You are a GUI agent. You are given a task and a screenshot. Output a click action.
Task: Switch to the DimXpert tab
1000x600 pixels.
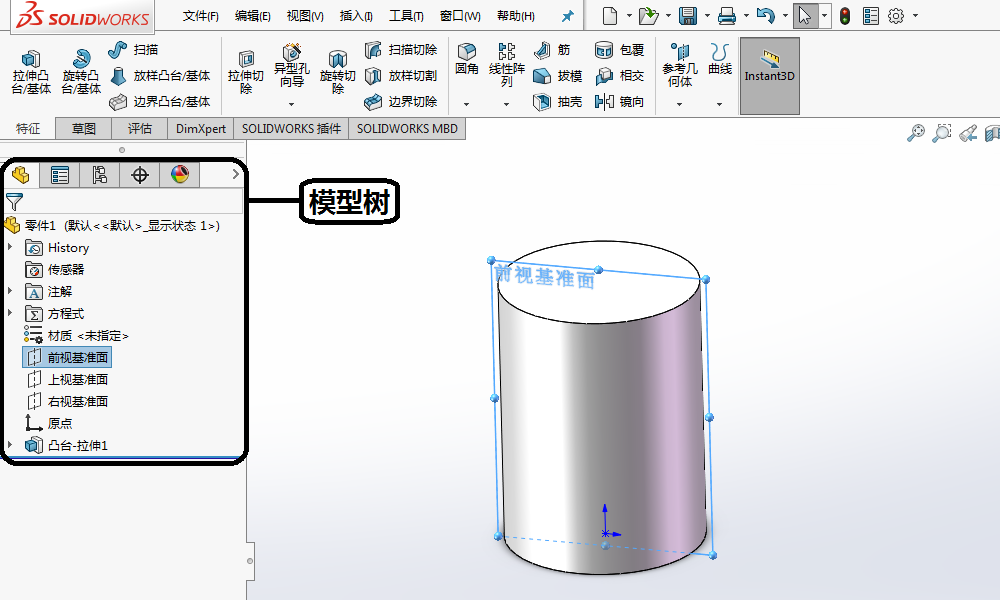(x=200, y=128)
